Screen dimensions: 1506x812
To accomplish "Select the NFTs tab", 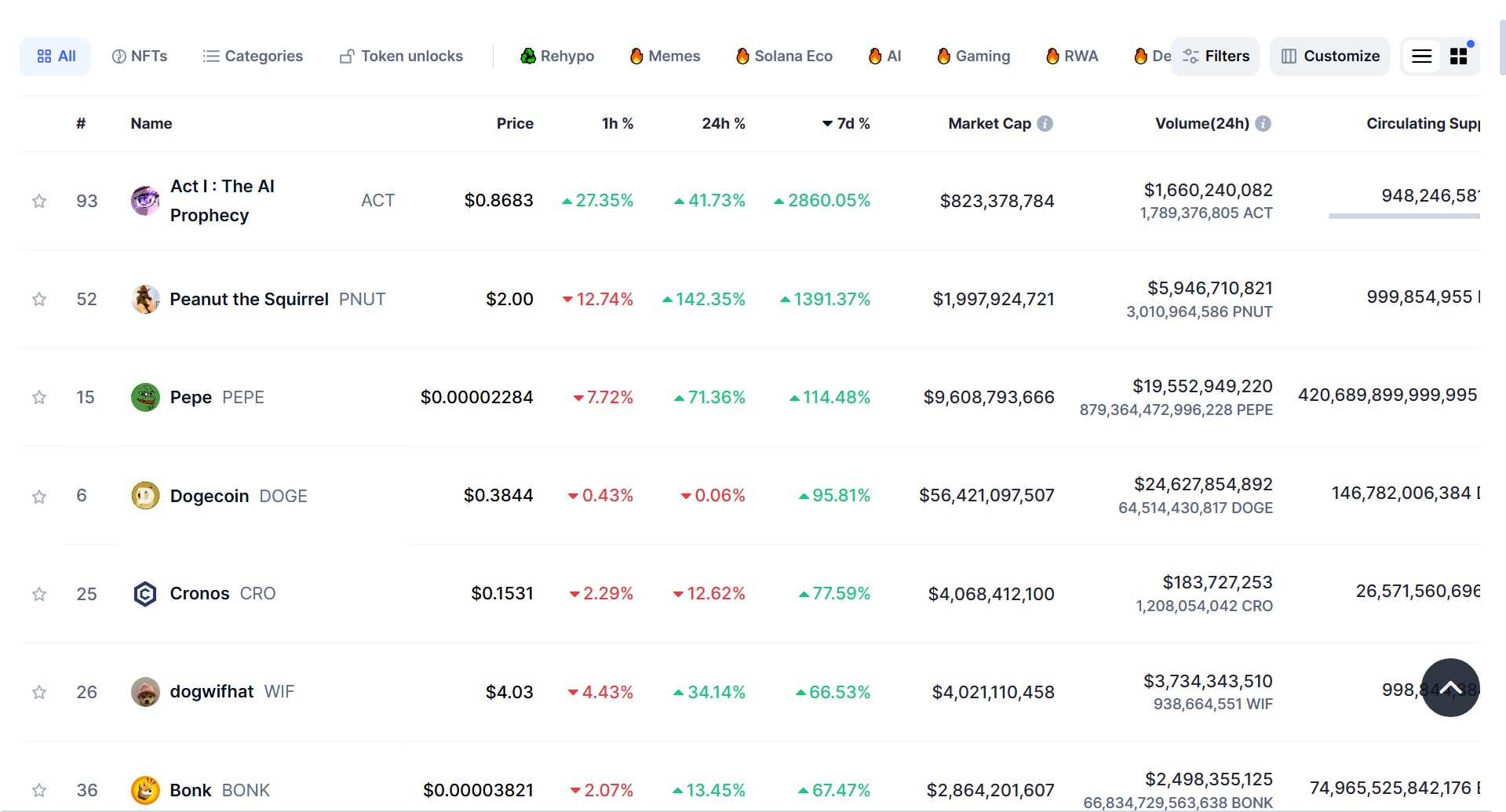I will coord(140,56).
